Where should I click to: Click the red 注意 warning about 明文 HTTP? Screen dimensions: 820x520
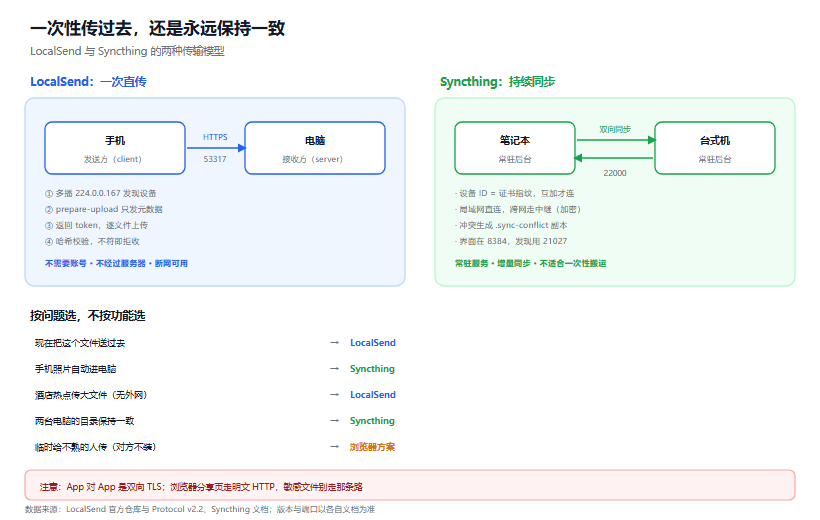pos(410,485)
